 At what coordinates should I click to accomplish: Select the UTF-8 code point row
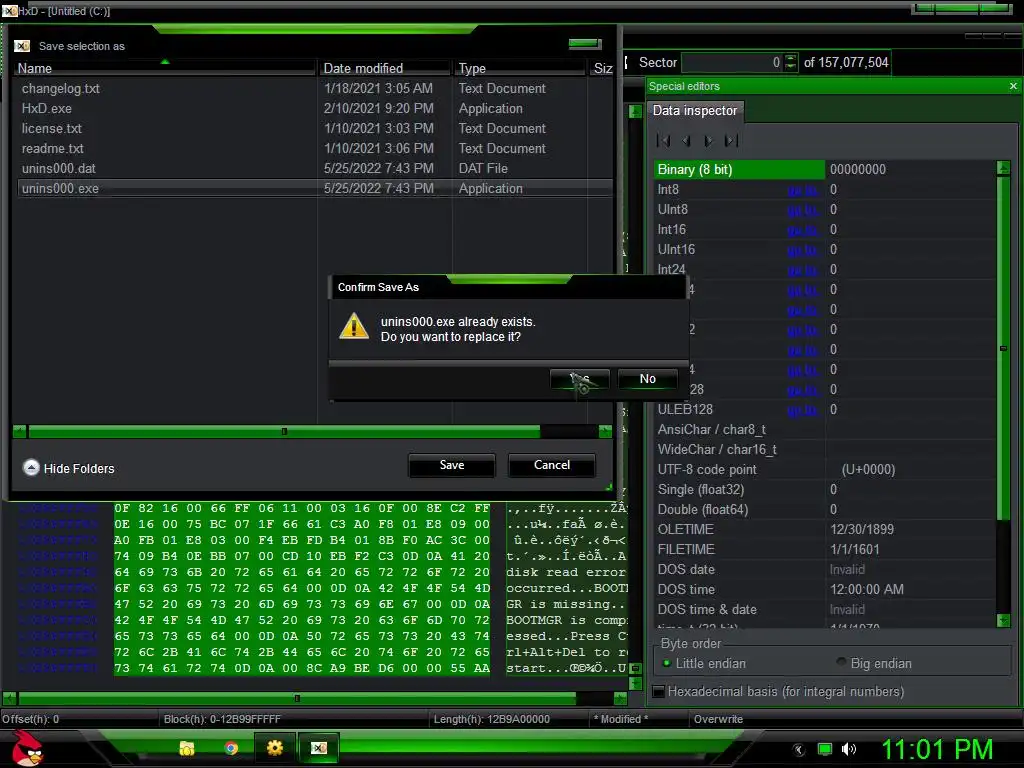[x=825, y=469]
